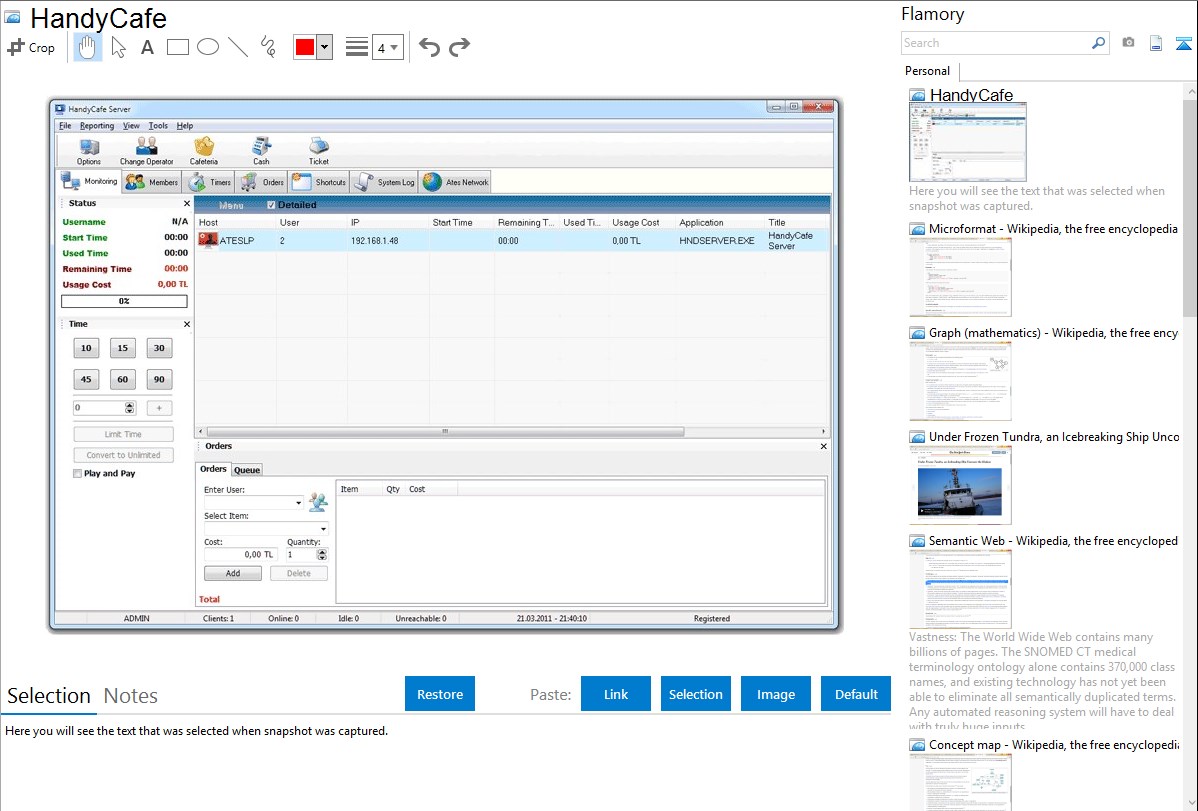Click the Restore button
1198x811 pixels.
[x=440, y=694]
